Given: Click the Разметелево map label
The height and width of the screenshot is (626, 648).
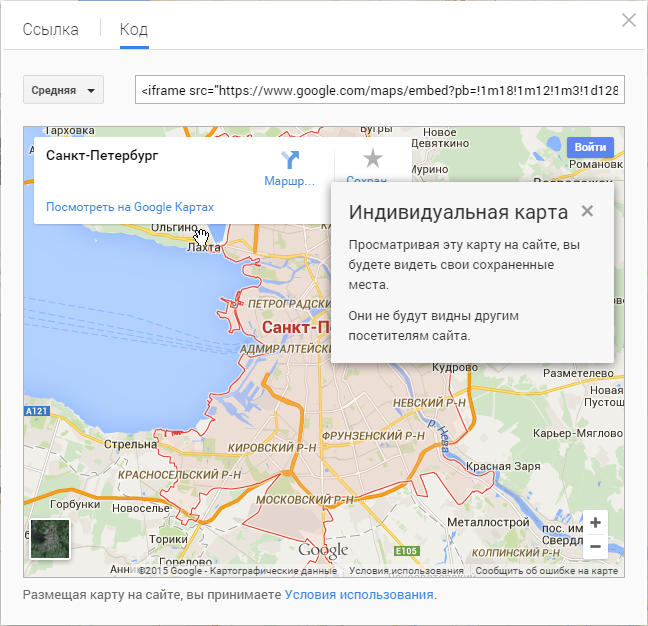Looking at the screenshot, I should coord(578,373).
